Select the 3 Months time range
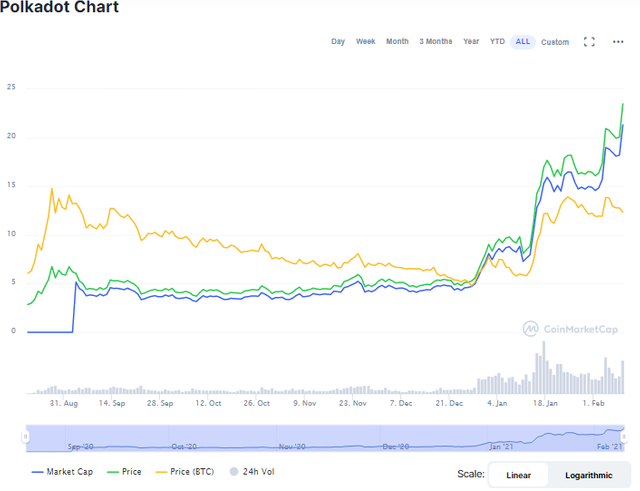This screenshot has width=640, height=491. (x=436, y=42)
